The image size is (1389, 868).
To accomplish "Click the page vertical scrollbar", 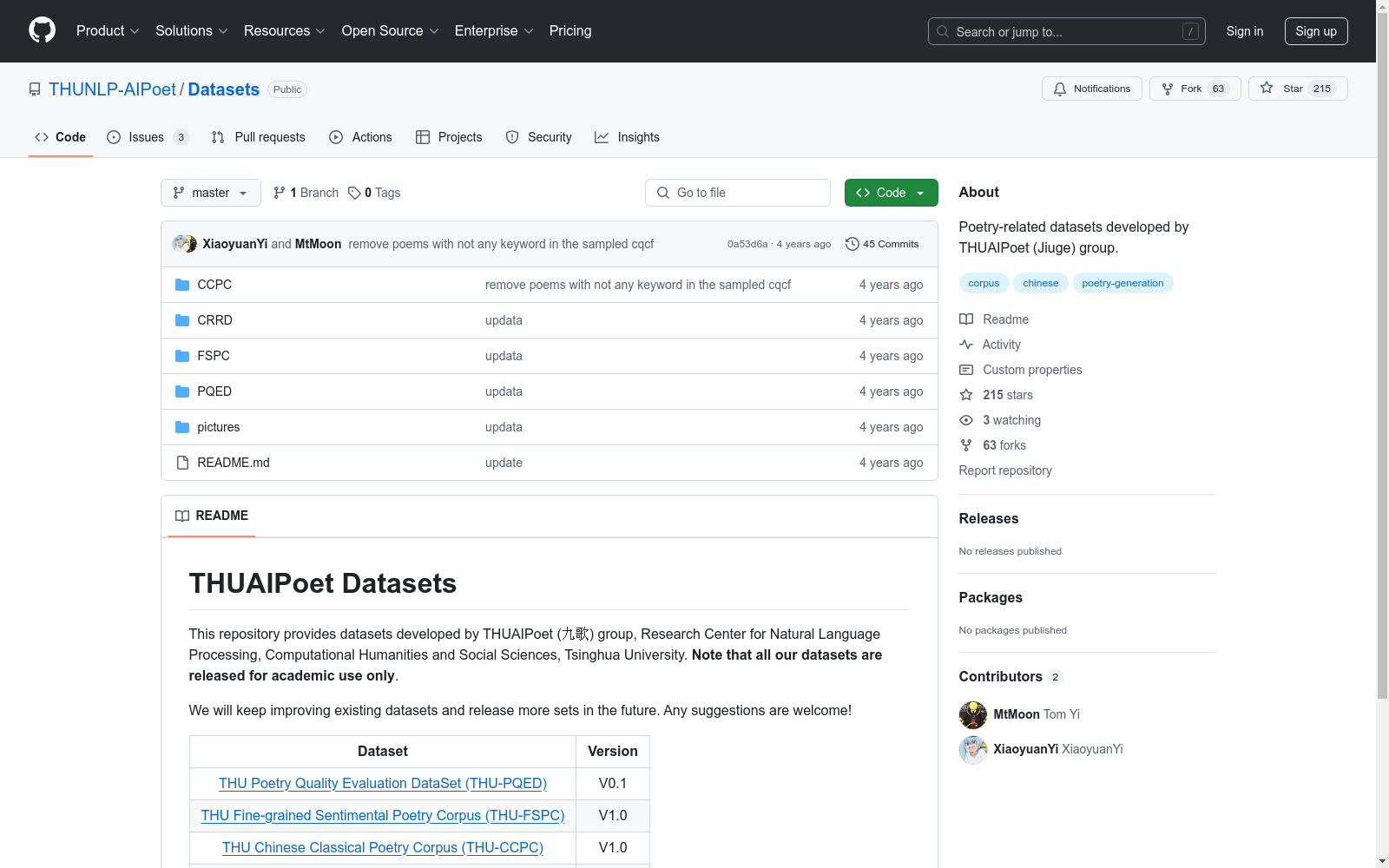I will coord(1382,356).
